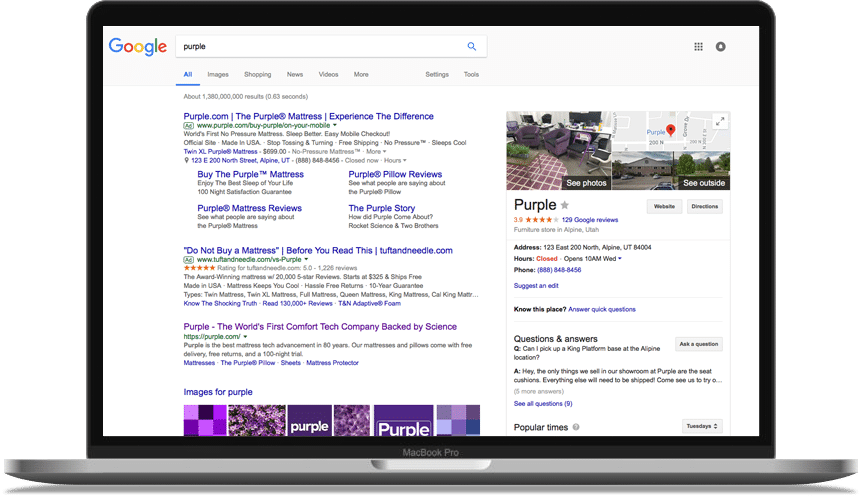Image resolution: width=860 pixels, height=496 pixels.
Task: Expand the arrow by the tuftandneedle.com ad URL
Action: [x=306, y=259]
